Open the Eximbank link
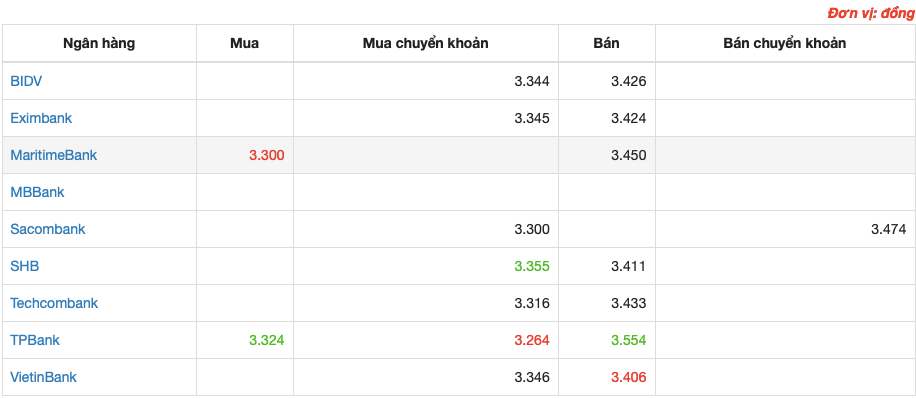This screenshot has width=916, height=398. pos(41,118)
